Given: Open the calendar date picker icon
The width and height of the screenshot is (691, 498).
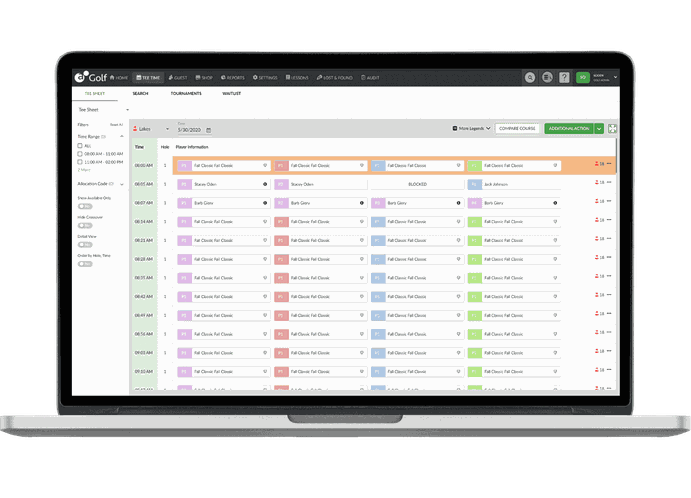Looking at the screenshot, I should 209,130.
